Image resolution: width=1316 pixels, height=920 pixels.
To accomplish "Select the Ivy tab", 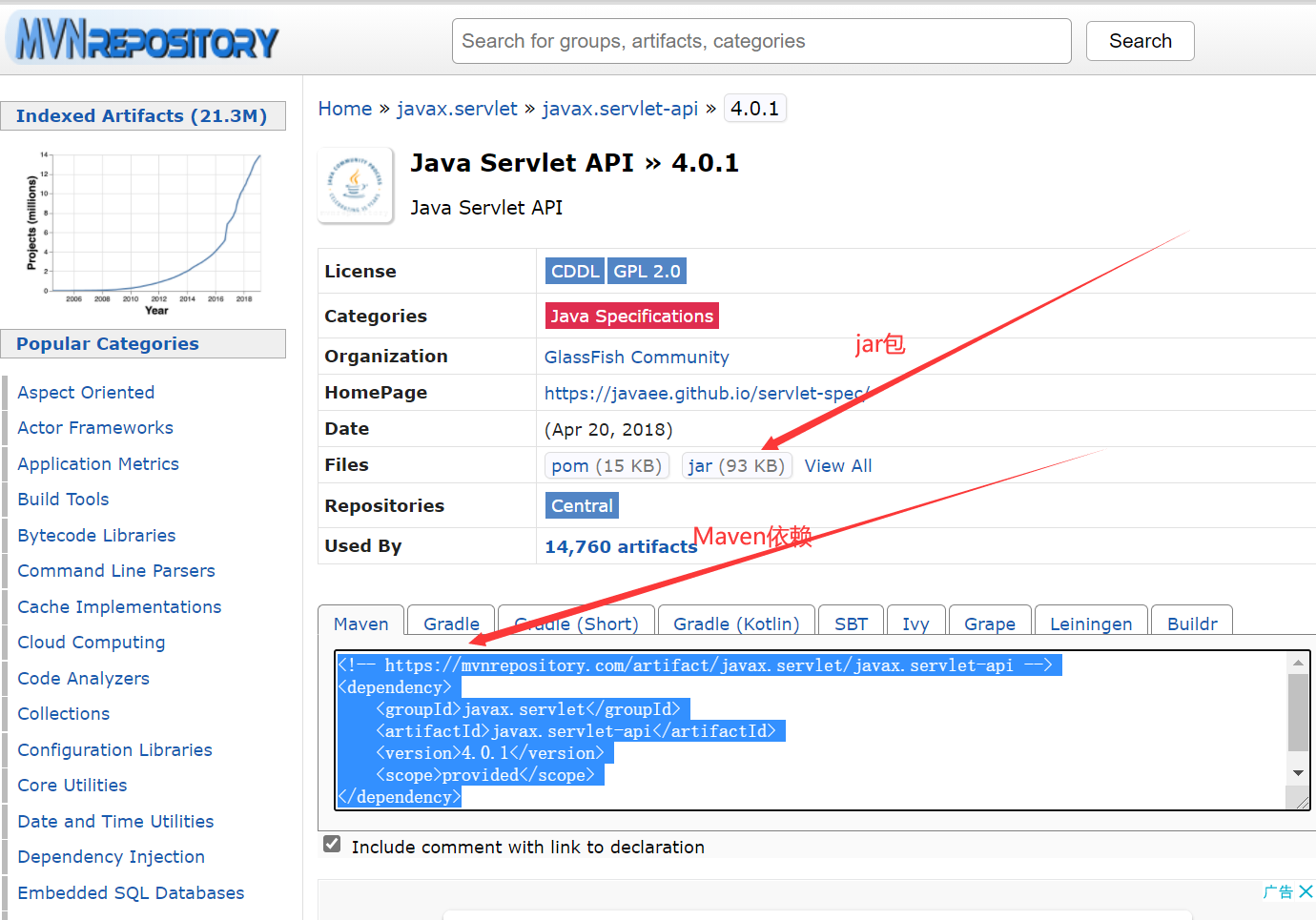I will coord(915,624).
